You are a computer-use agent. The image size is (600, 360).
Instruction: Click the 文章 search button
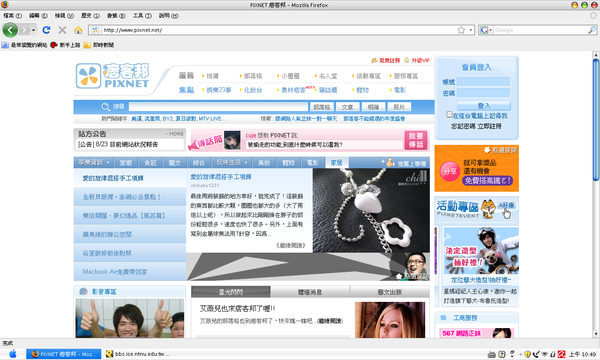click(x=347, y=107)
